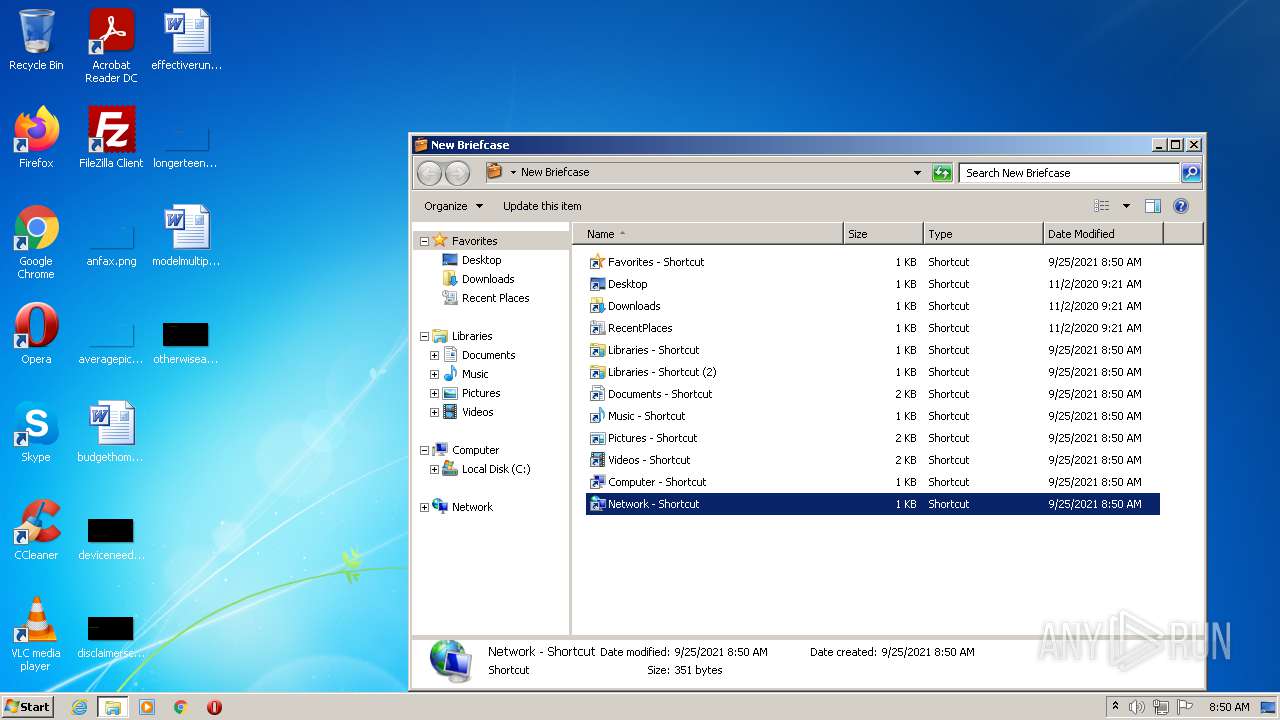Click Internet Explorer icon in taskbar

coord(79,707)
